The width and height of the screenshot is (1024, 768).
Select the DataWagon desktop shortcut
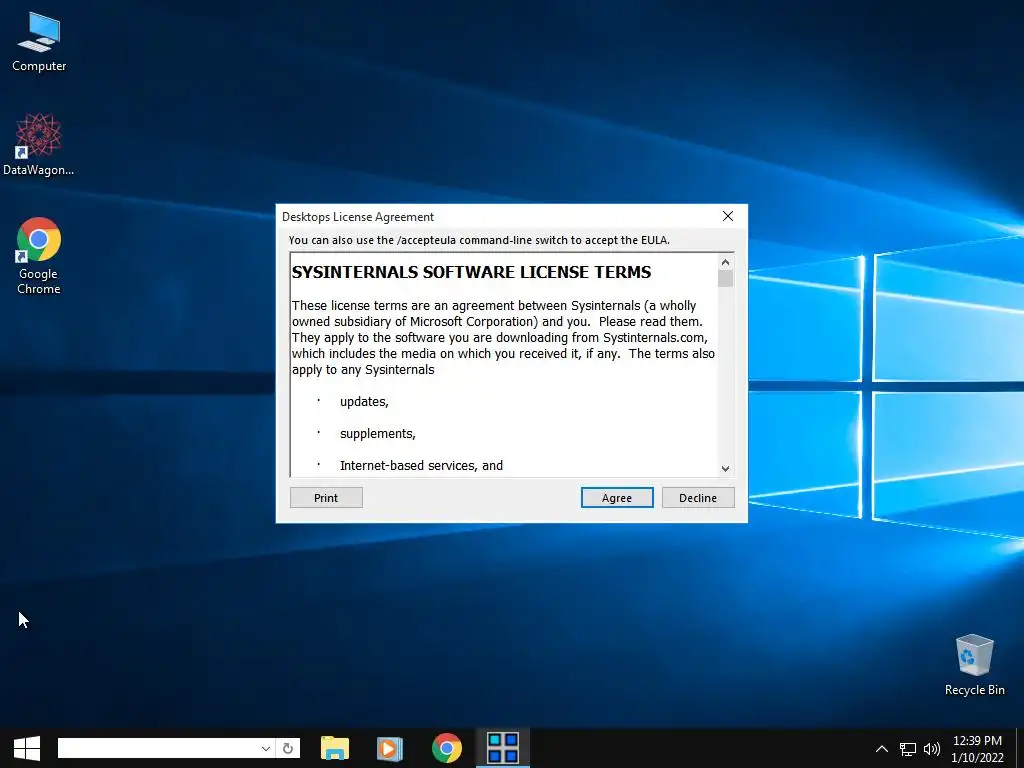(x=39, y=145)
